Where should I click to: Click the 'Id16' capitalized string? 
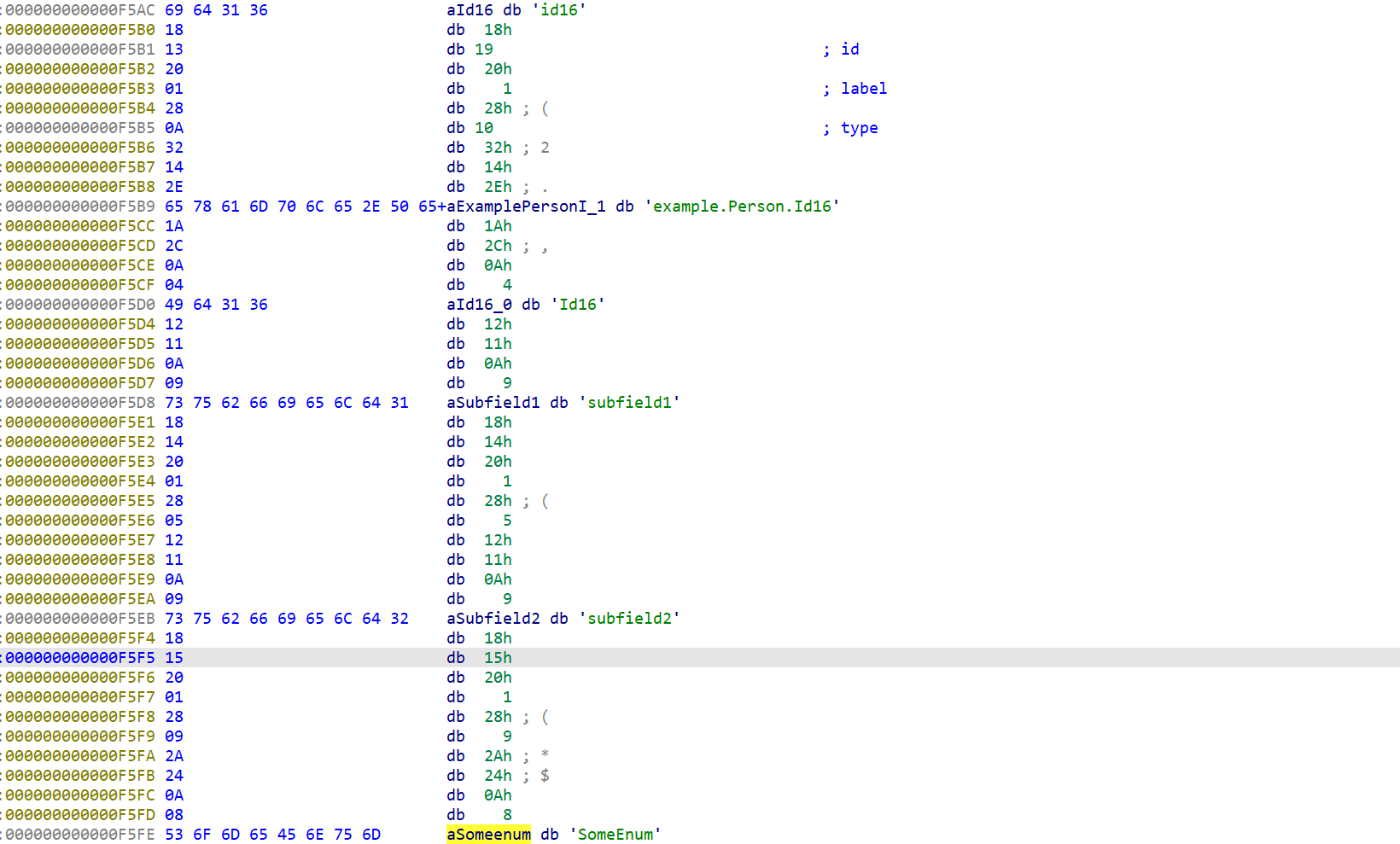click(x=578, y=305)
